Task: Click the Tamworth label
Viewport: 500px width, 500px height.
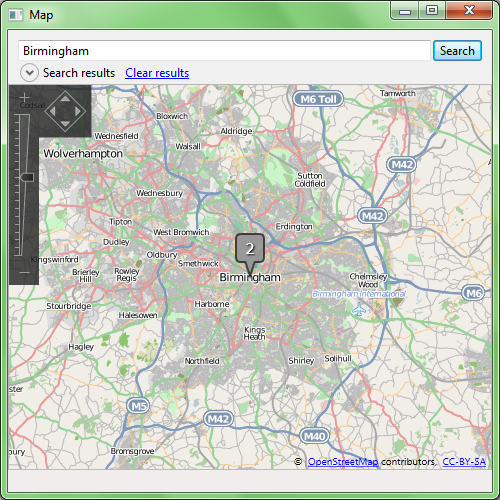Action: click(x=398, y=93)
